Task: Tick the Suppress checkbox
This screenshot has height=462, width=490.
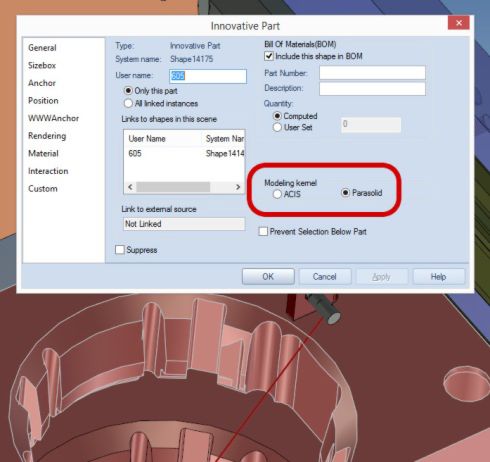Action: [x=120, y=250]
